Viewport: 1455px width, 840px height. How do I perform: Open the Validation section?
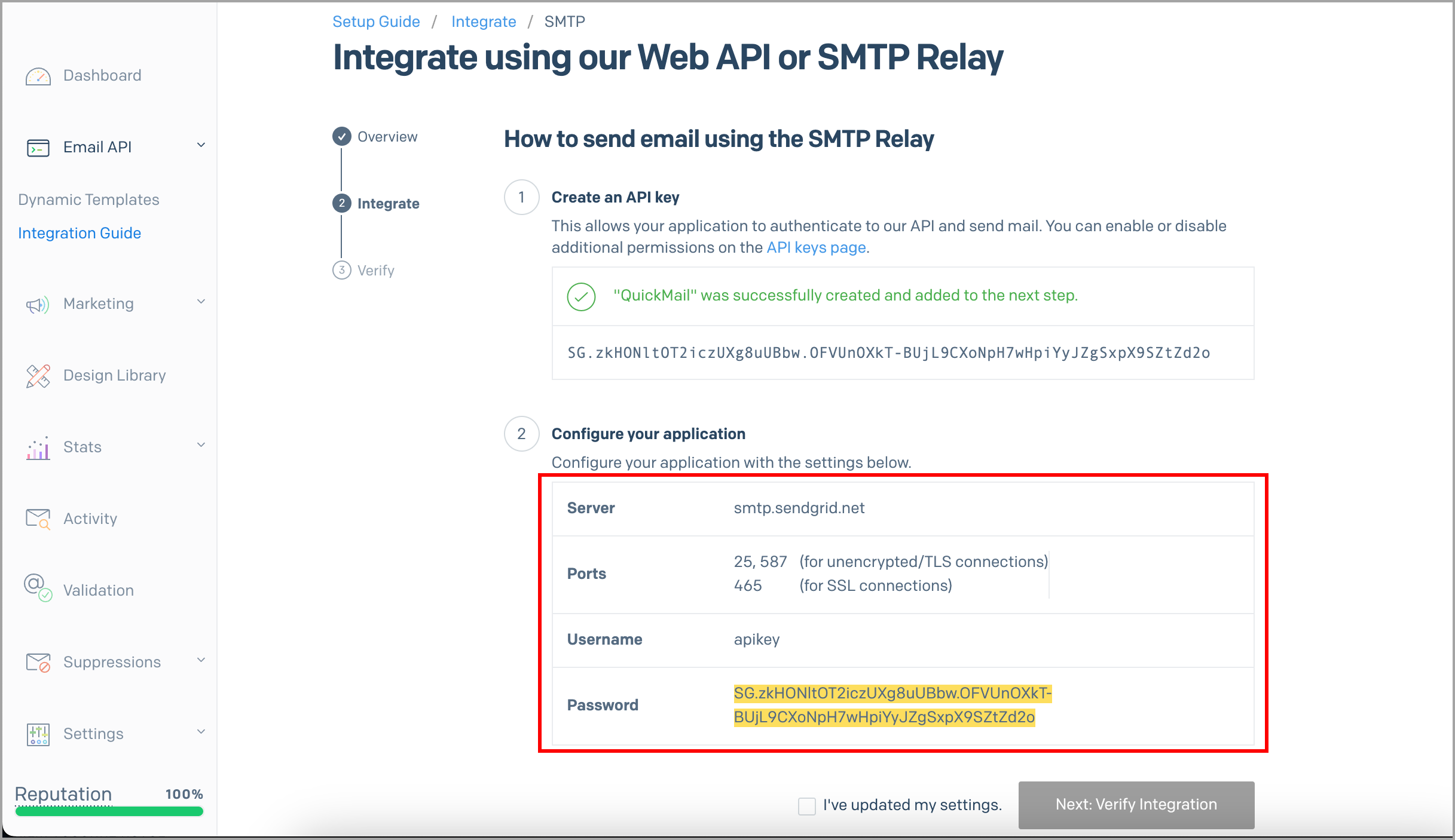click(x=99, y=590)
